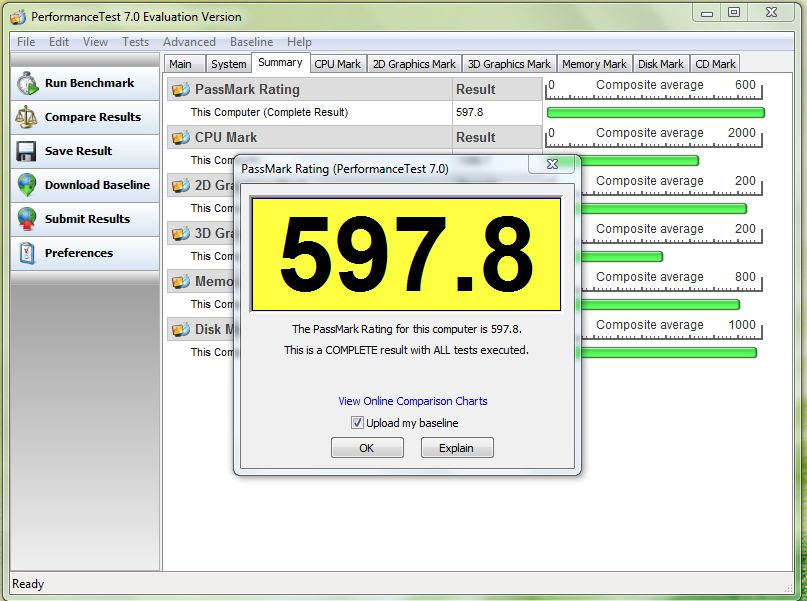Switch to the CPU Mark tab
807x601 pixels.
tap(338, 64)
